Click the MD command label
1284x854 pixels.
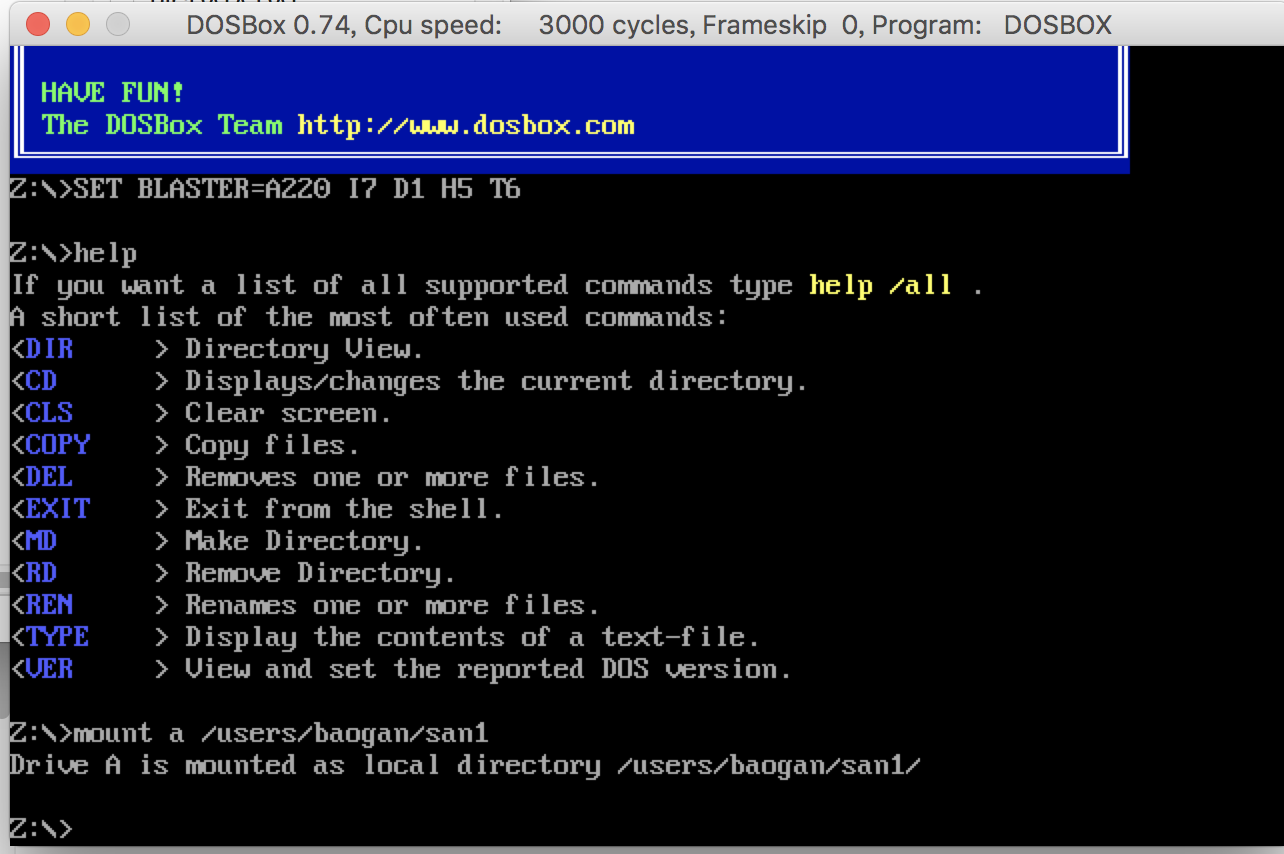pos(41,541)
